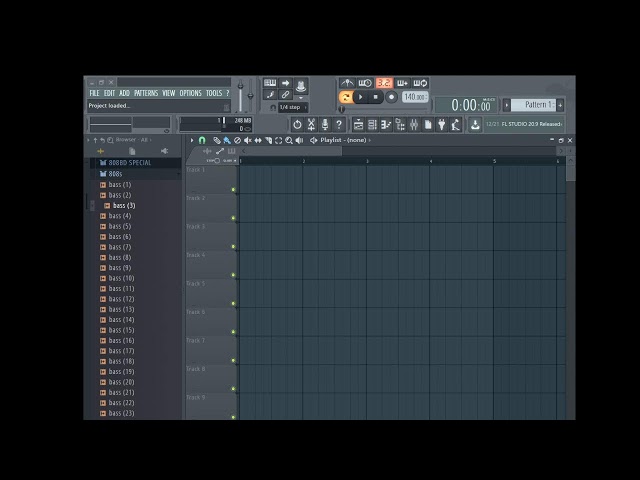Open dropdown arrow below the stamp icon

point(301,98)
